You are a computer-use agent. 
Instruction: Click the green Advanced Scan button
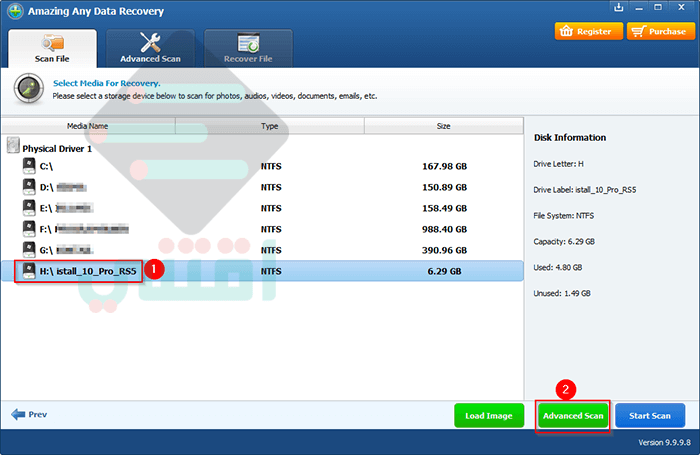[573, 416]
